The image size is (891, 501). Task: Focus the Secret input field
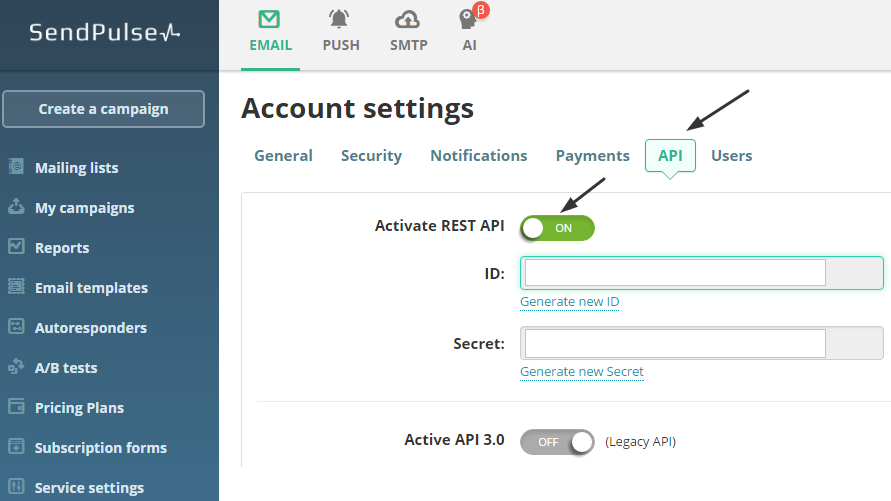[675, 344]
